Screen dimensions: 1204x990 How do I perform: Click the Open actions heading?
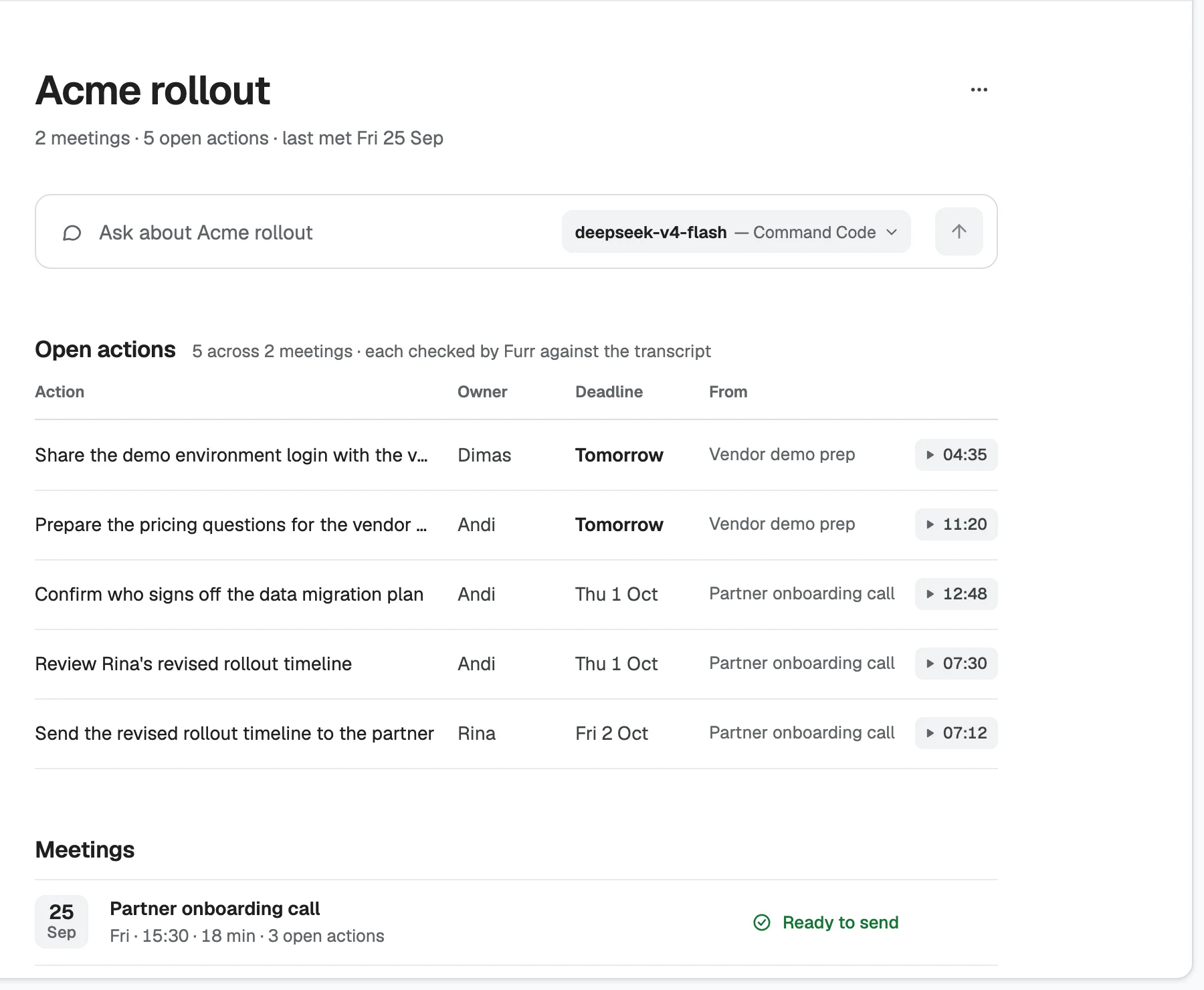point(105,350)
